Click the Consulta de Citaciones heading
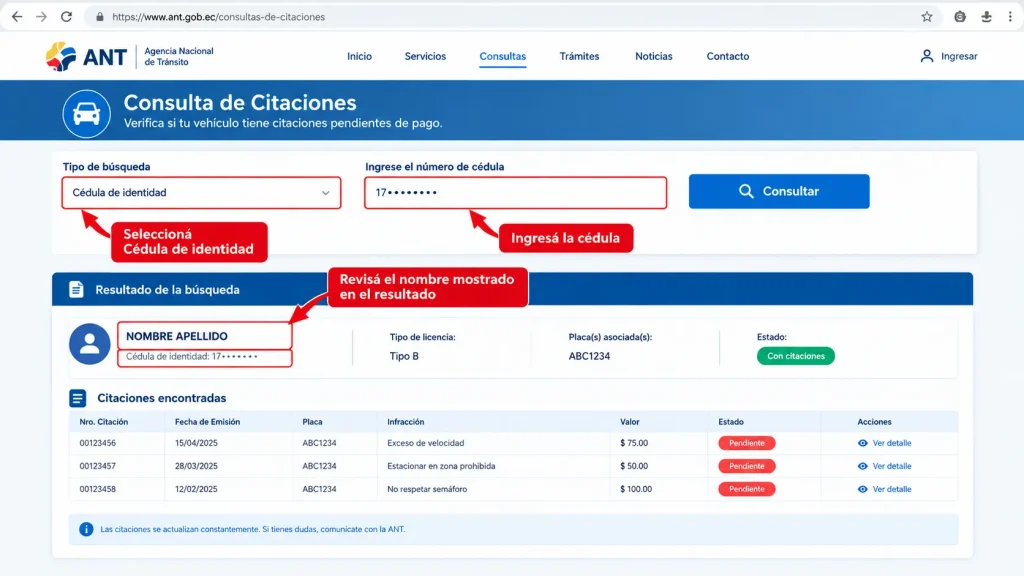 [x=240, y=103]
